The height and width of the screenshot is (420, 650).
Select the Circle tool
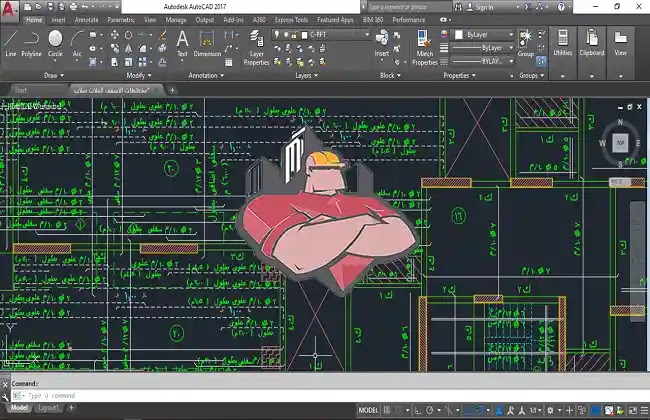55,44
